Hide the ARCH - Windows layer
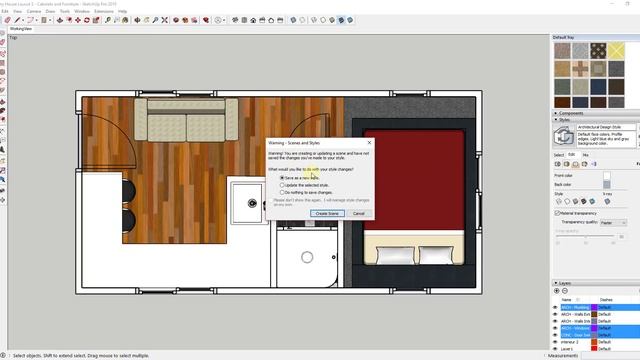 555,328
